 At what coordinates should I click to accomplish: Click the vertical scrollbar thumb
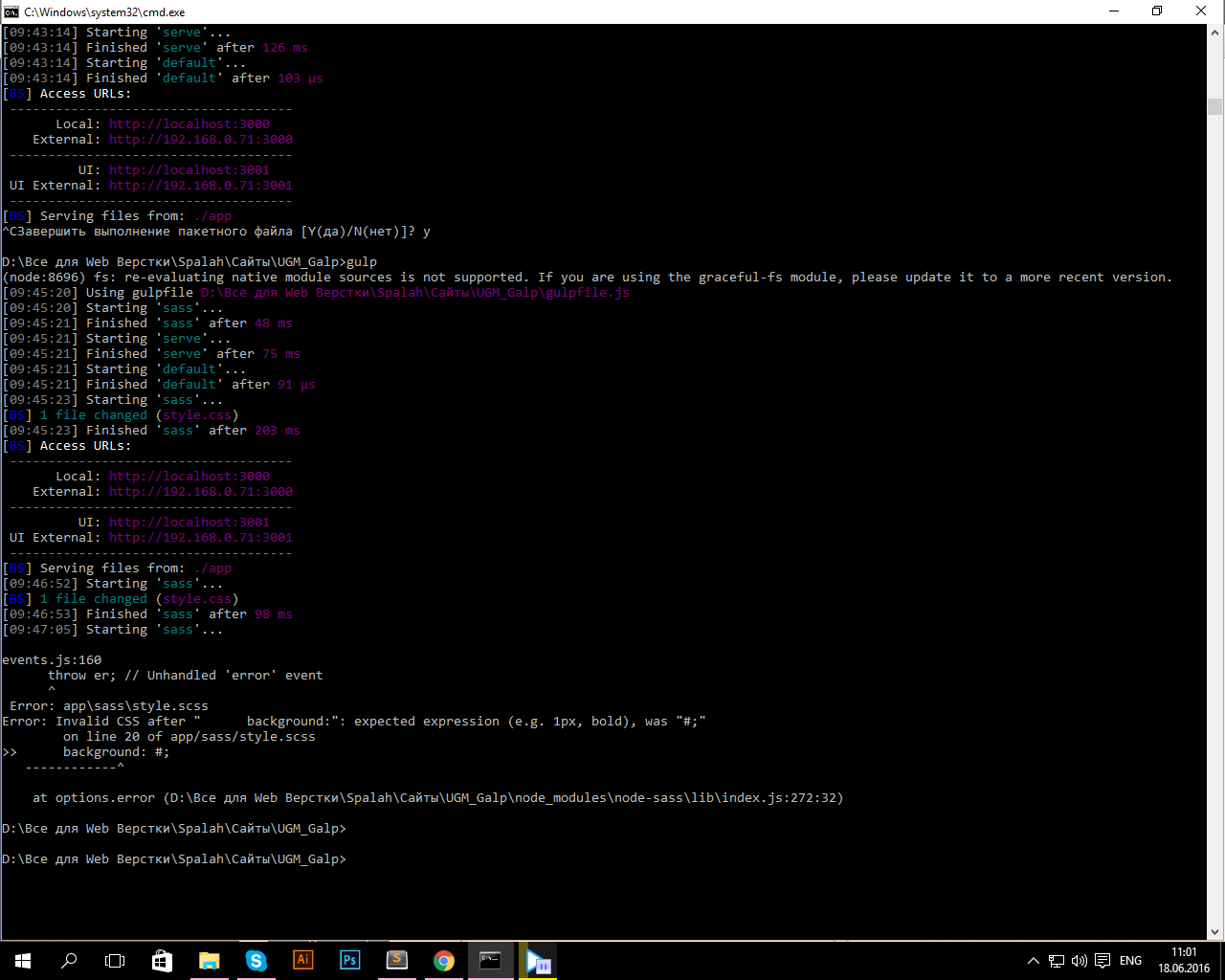pyautogui.click(x=1215, y=105)
